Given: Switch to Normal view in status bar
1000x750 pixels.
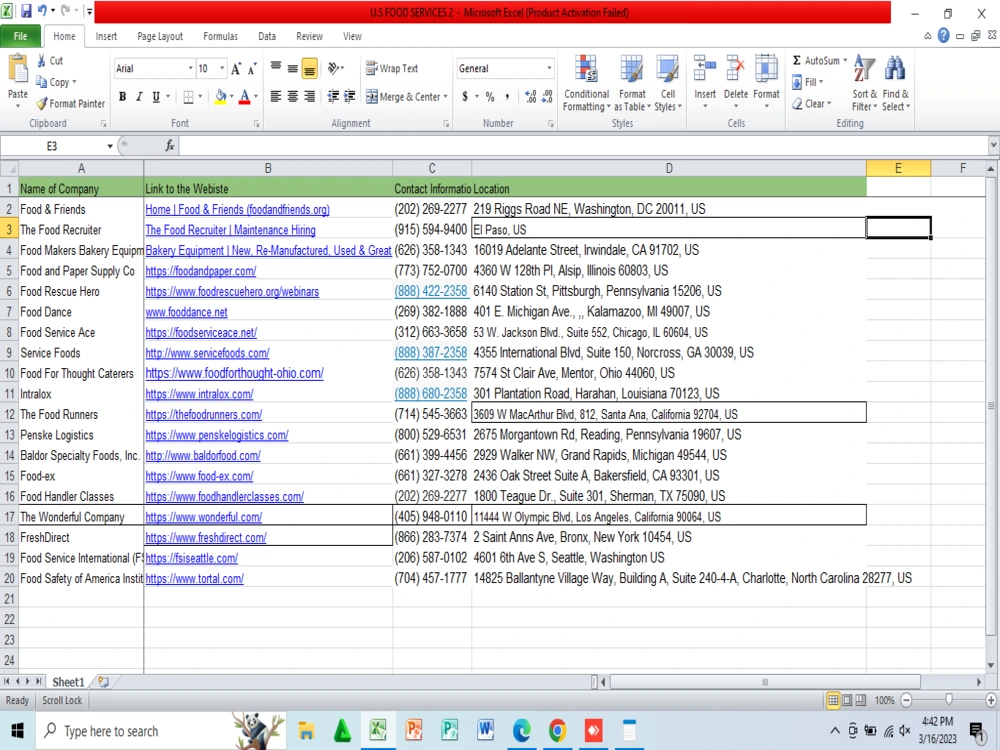Looking at the screenshot, I should tap(833, 700).
